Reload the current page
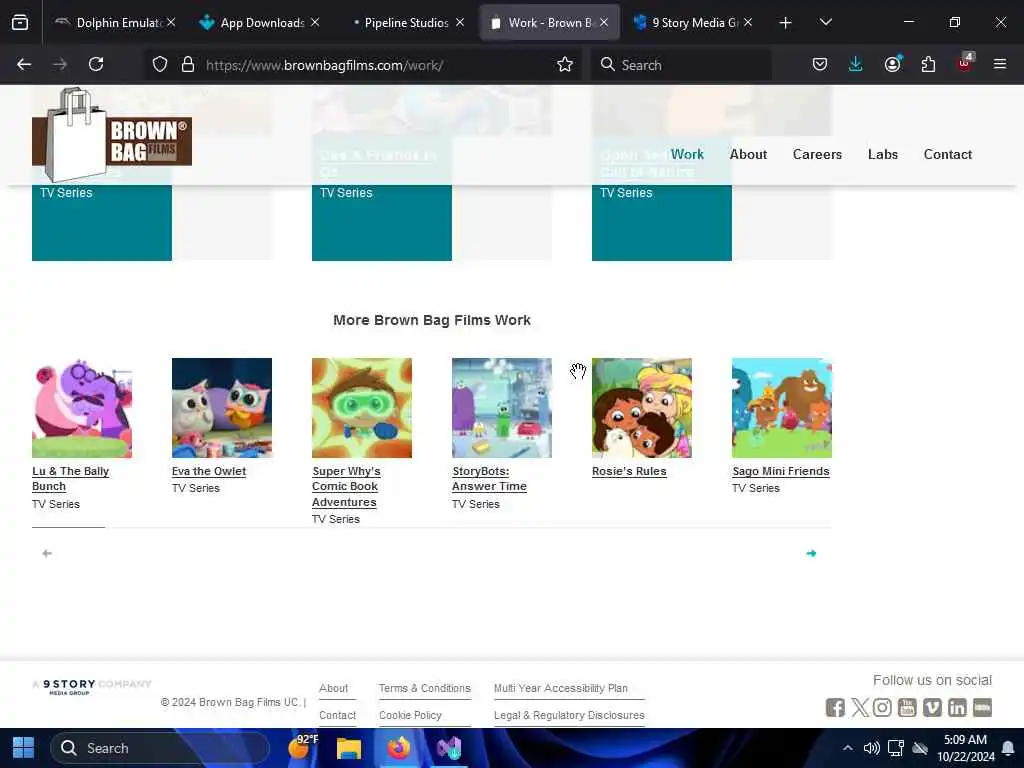 (96, 64)
